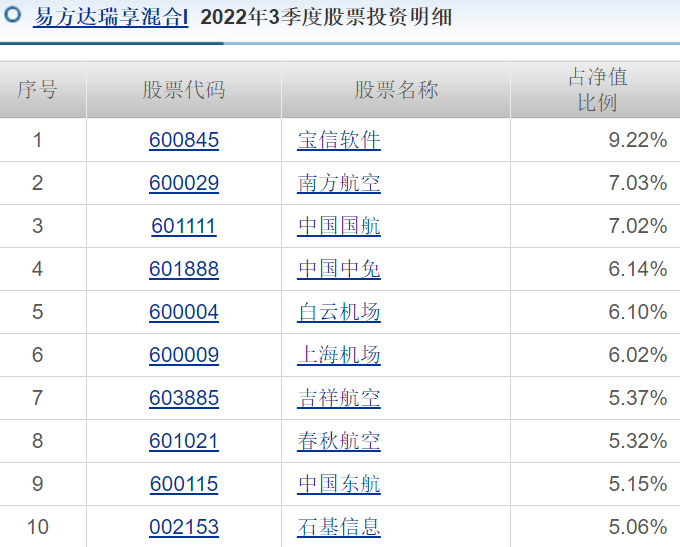Image resolution: width=680 pixels, height=547 pixels.
Task: Select the 7.03% value cell
Action: (x=595, y=183)
